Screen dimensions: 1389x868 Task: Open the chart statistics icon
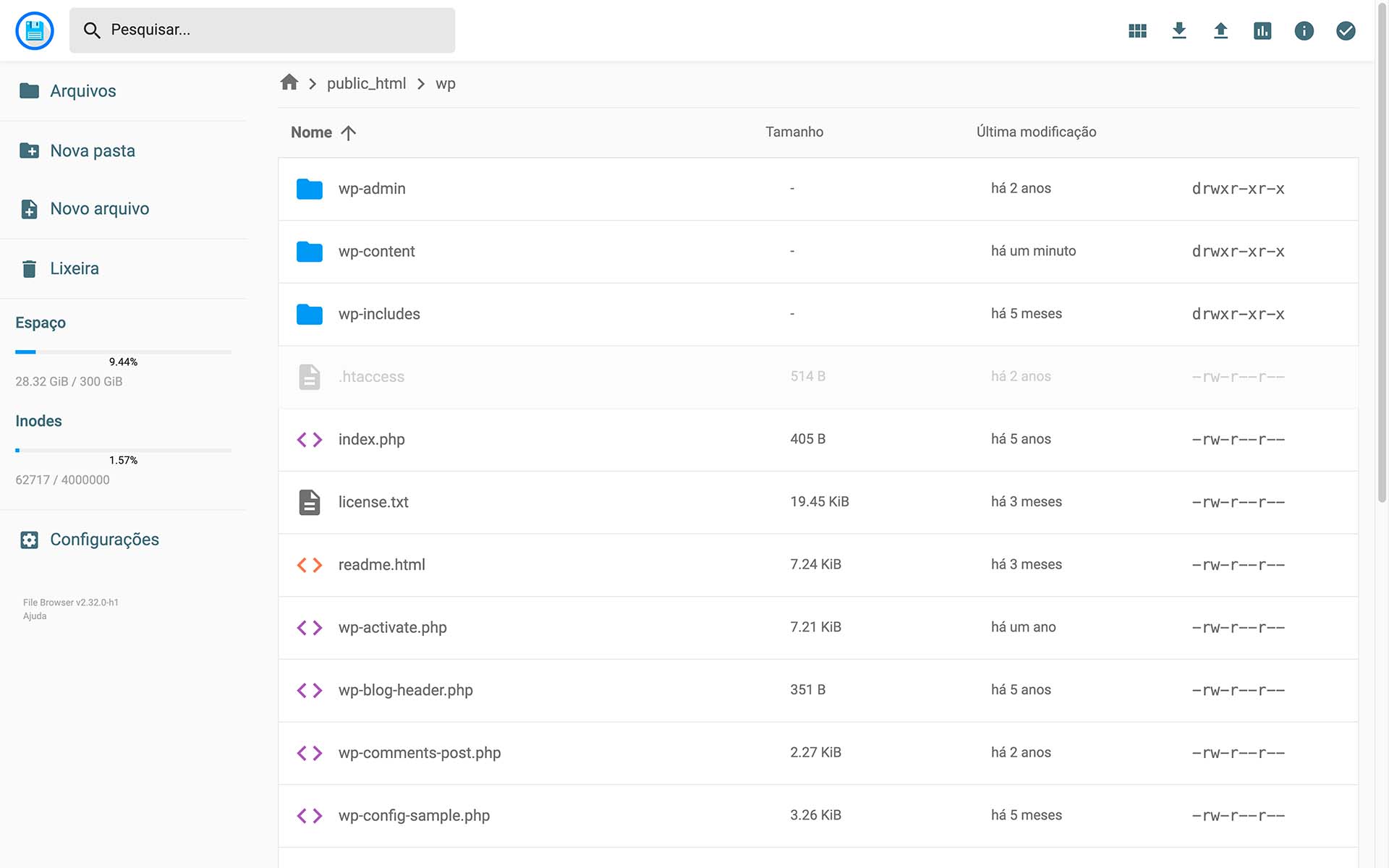[x=1262, y=30]
